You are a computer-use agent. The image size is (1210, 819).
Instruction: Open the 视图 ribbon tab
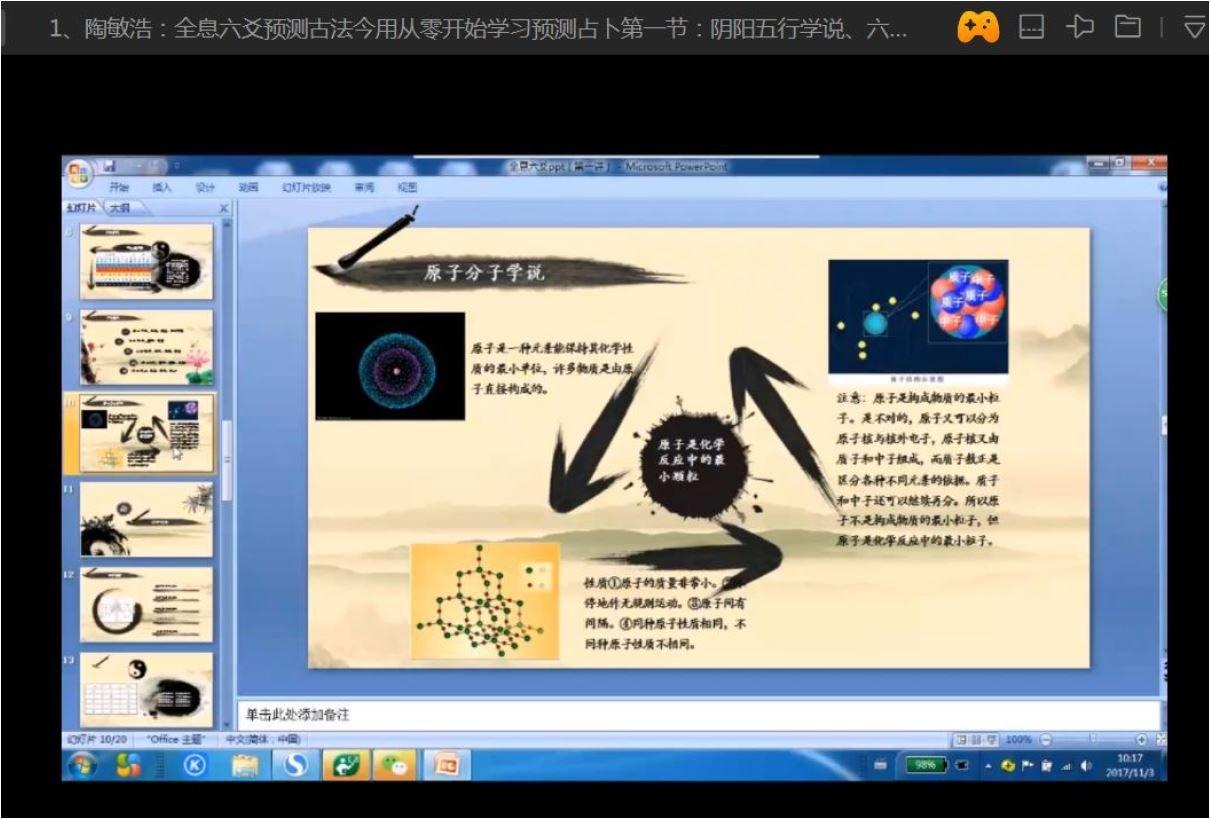click(407, 187)
